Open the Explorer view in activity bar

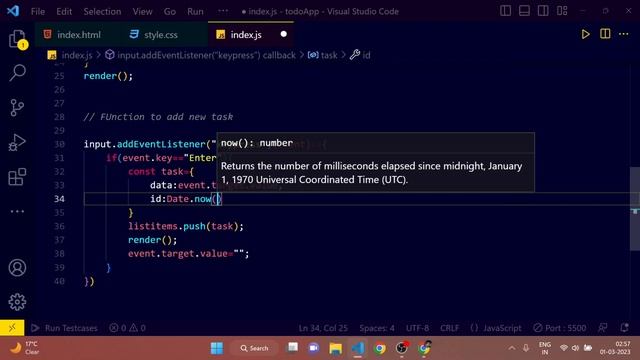17,39
